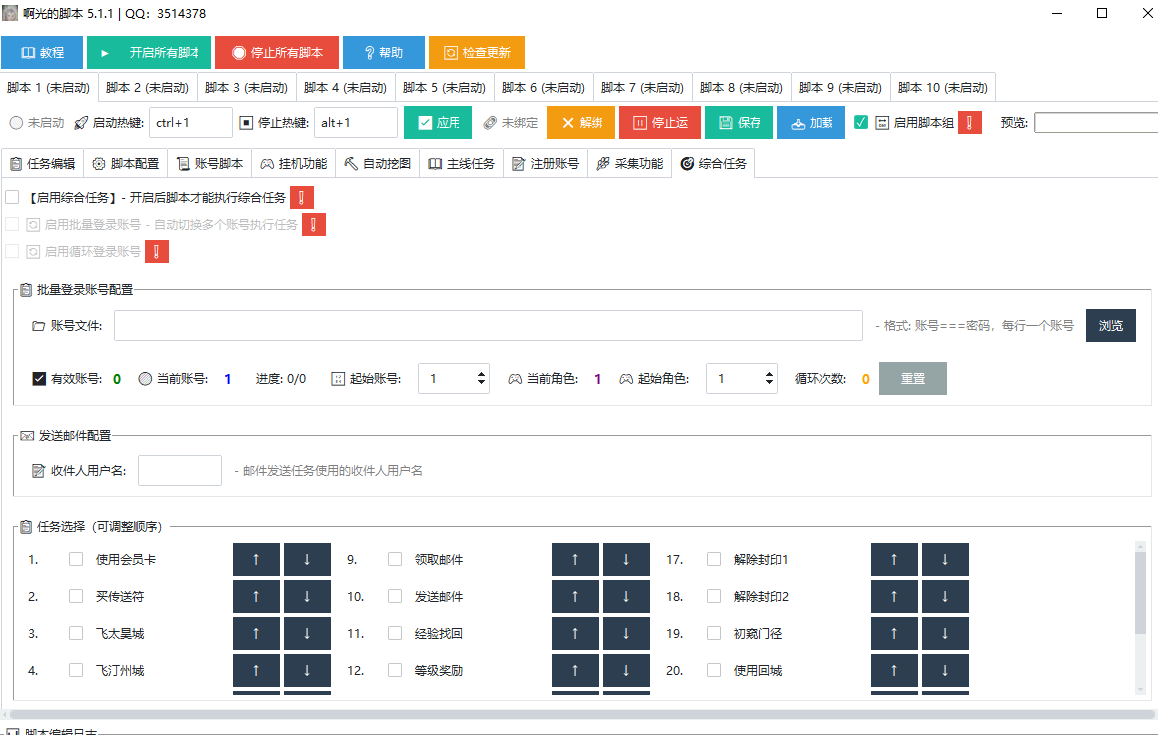Click the 停止热键 alt+1 field
The width and height of the screenshot is (1158, 735).
click(x=356, y=123)
